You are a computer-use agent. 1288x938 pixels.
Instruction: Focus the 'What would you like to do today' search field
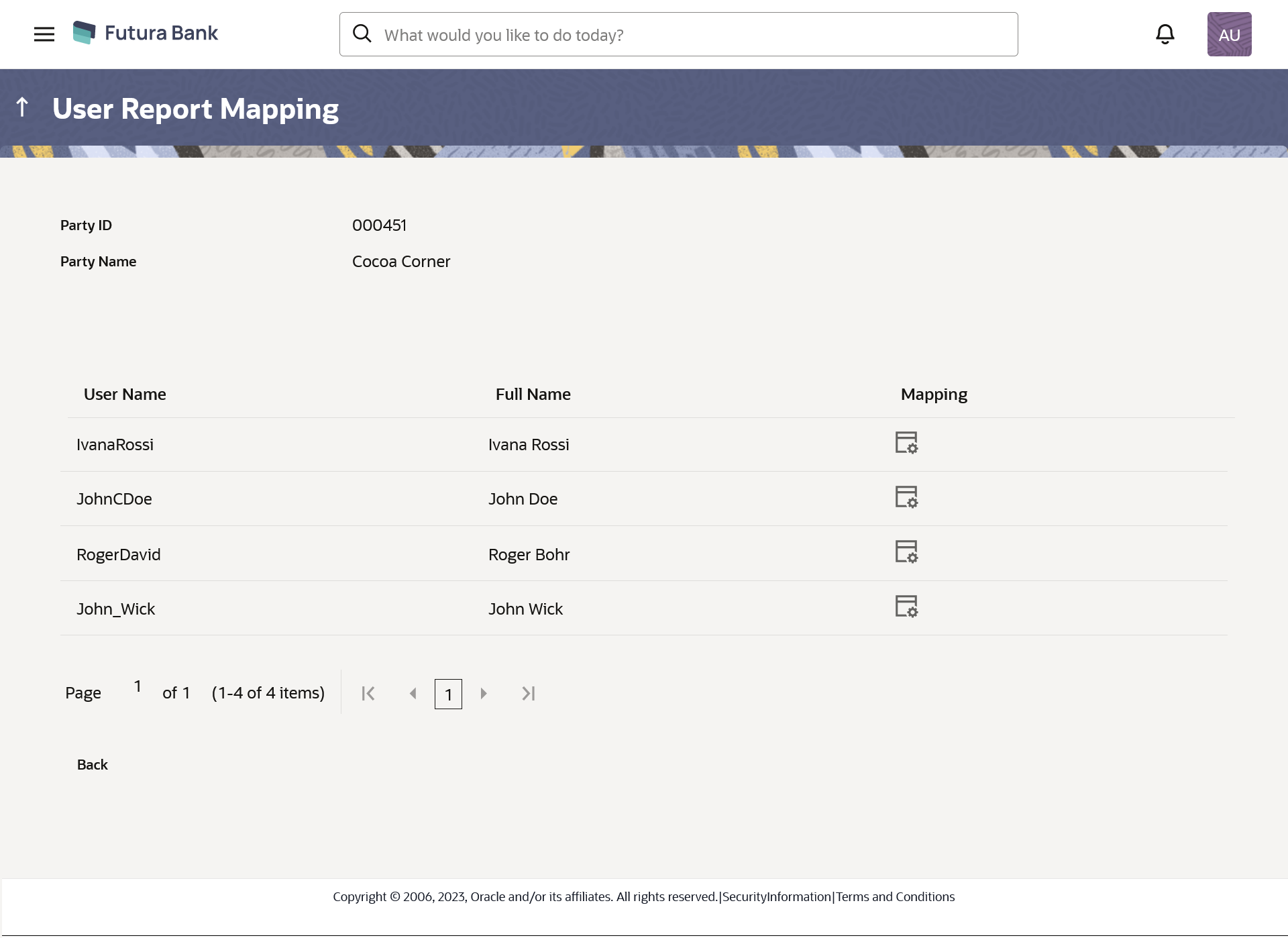tap(691, 35)
